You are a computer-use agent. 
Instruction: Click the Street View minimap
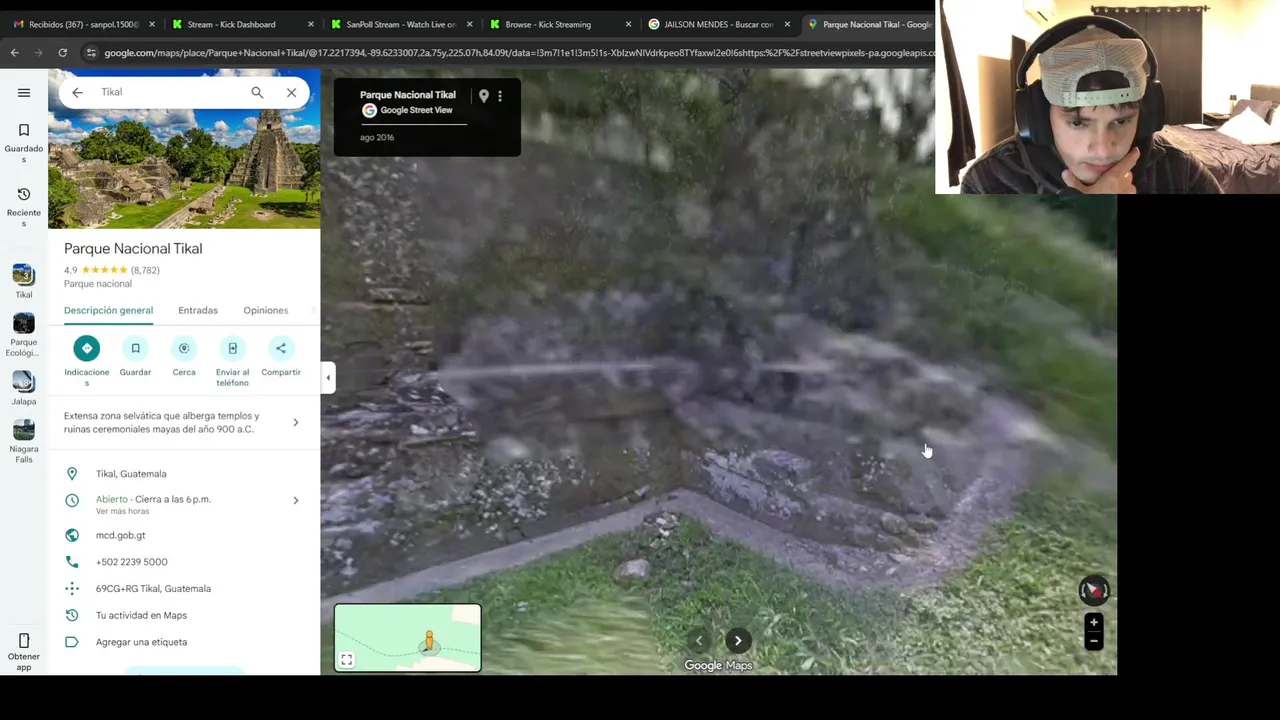coord(408,638)
